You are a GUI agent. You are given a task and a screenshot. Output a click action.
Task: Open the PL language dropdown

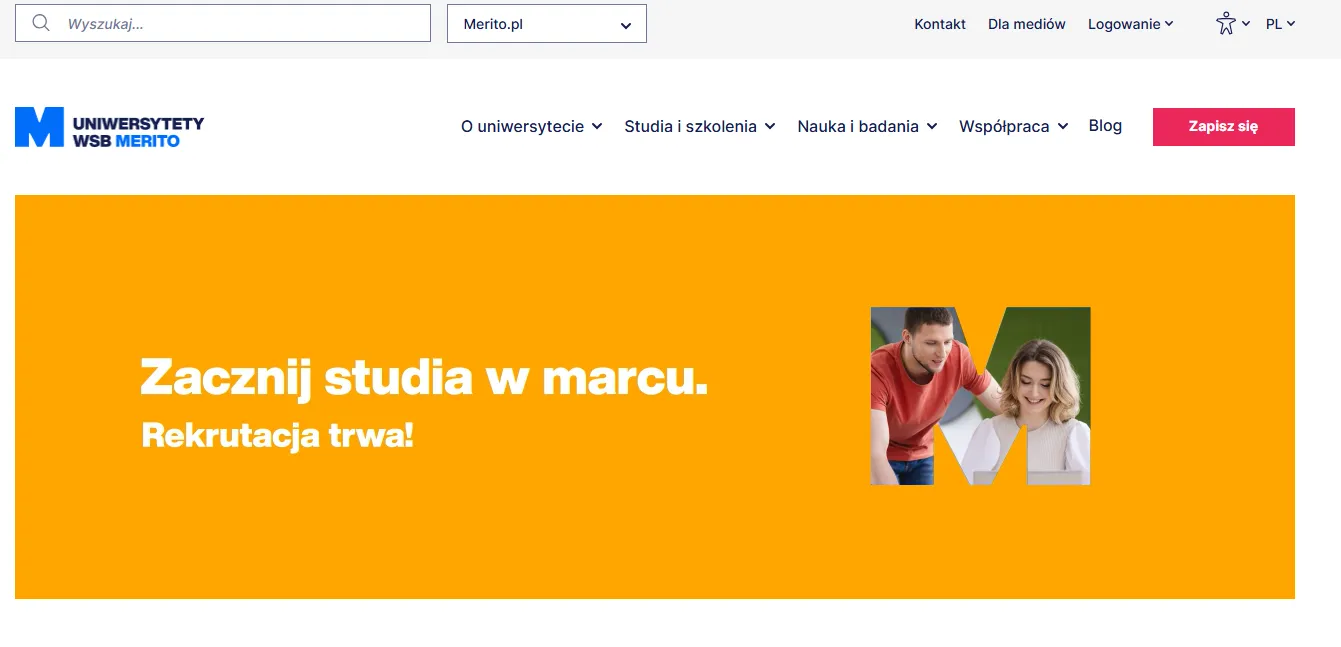[x=1280, y=23]
